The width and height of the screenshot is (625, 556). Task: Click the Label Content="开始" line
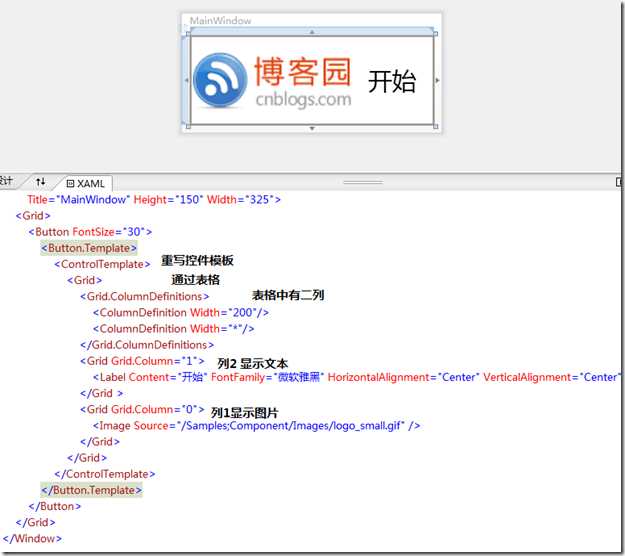[x=358, y=377]
